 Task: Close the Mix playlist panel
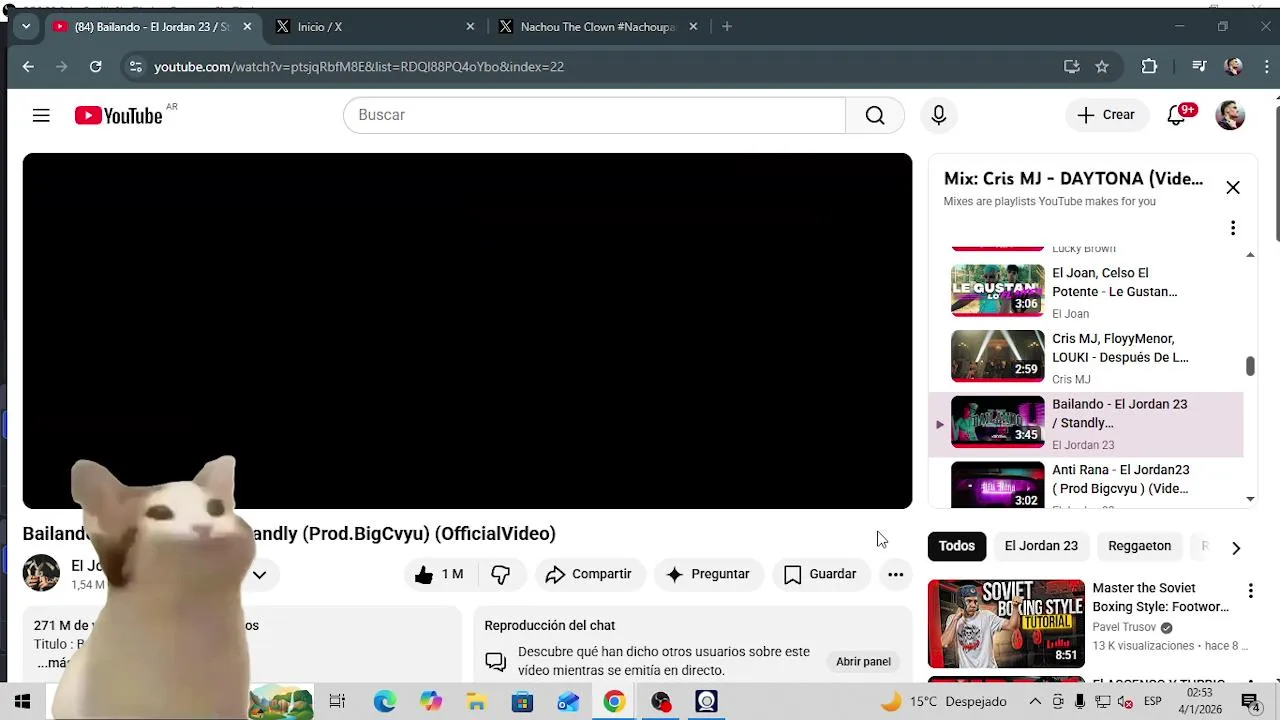pos(1233,187)
